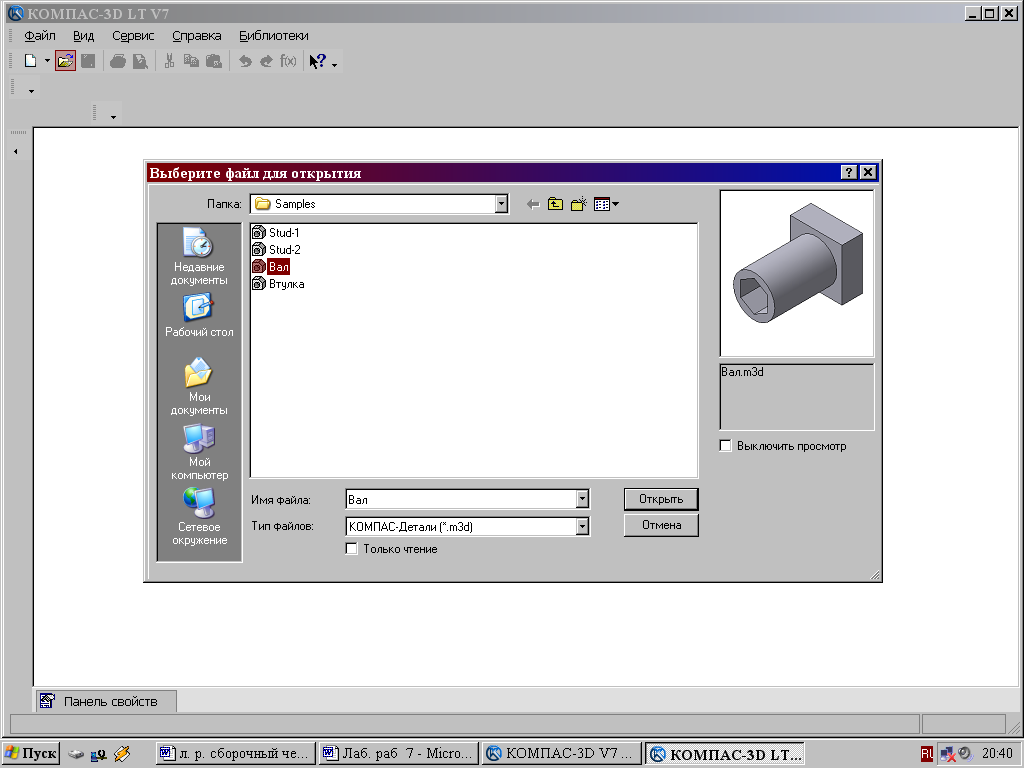Click the dialog's question mark help button
This screenshot has height=768, width=1024.
[x=848, y=172]
